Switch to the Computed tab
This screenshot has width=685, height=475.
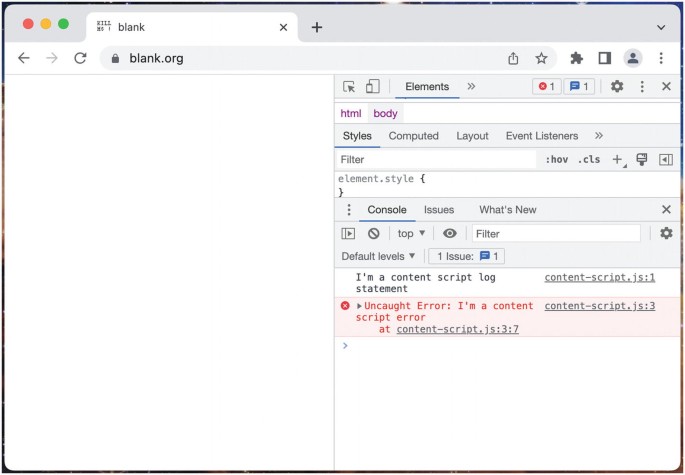pos(413,136)
